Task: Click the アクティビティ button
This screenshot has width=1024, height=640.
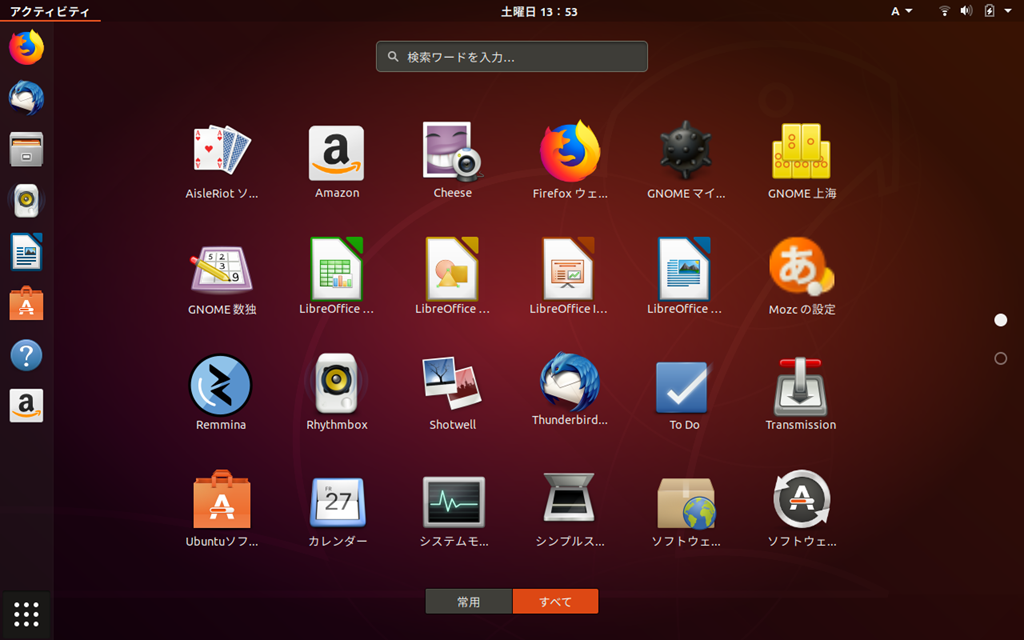Action: tap(50, 11)
